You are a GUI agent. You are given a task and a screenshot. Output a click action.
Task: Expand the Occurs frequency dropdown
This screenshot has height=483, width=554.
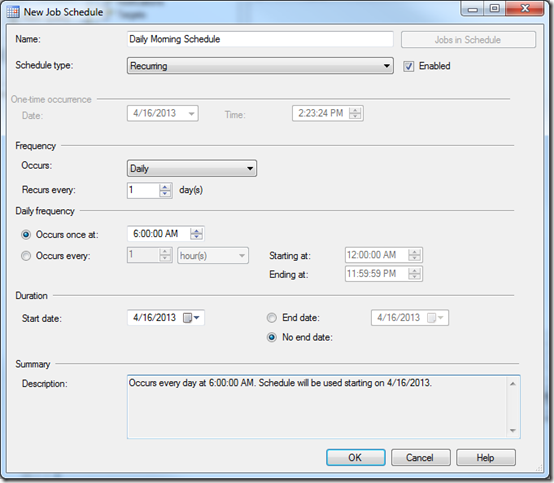point(191,168)
